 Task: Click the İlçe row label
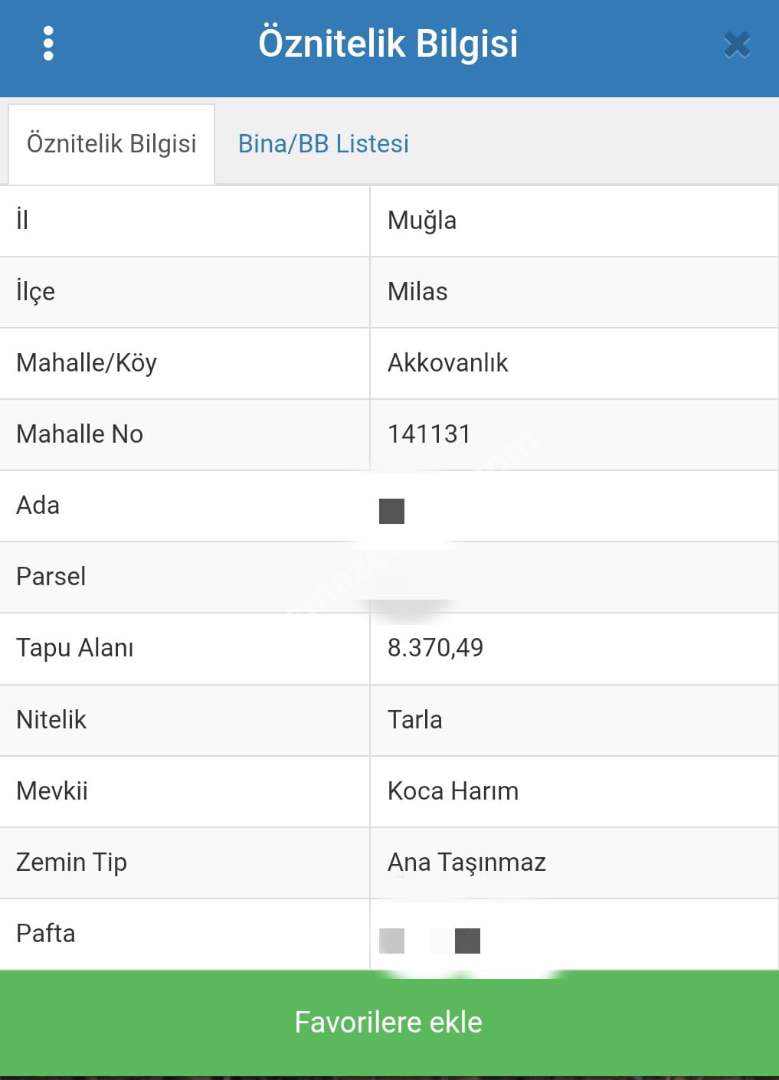point(36,292)
